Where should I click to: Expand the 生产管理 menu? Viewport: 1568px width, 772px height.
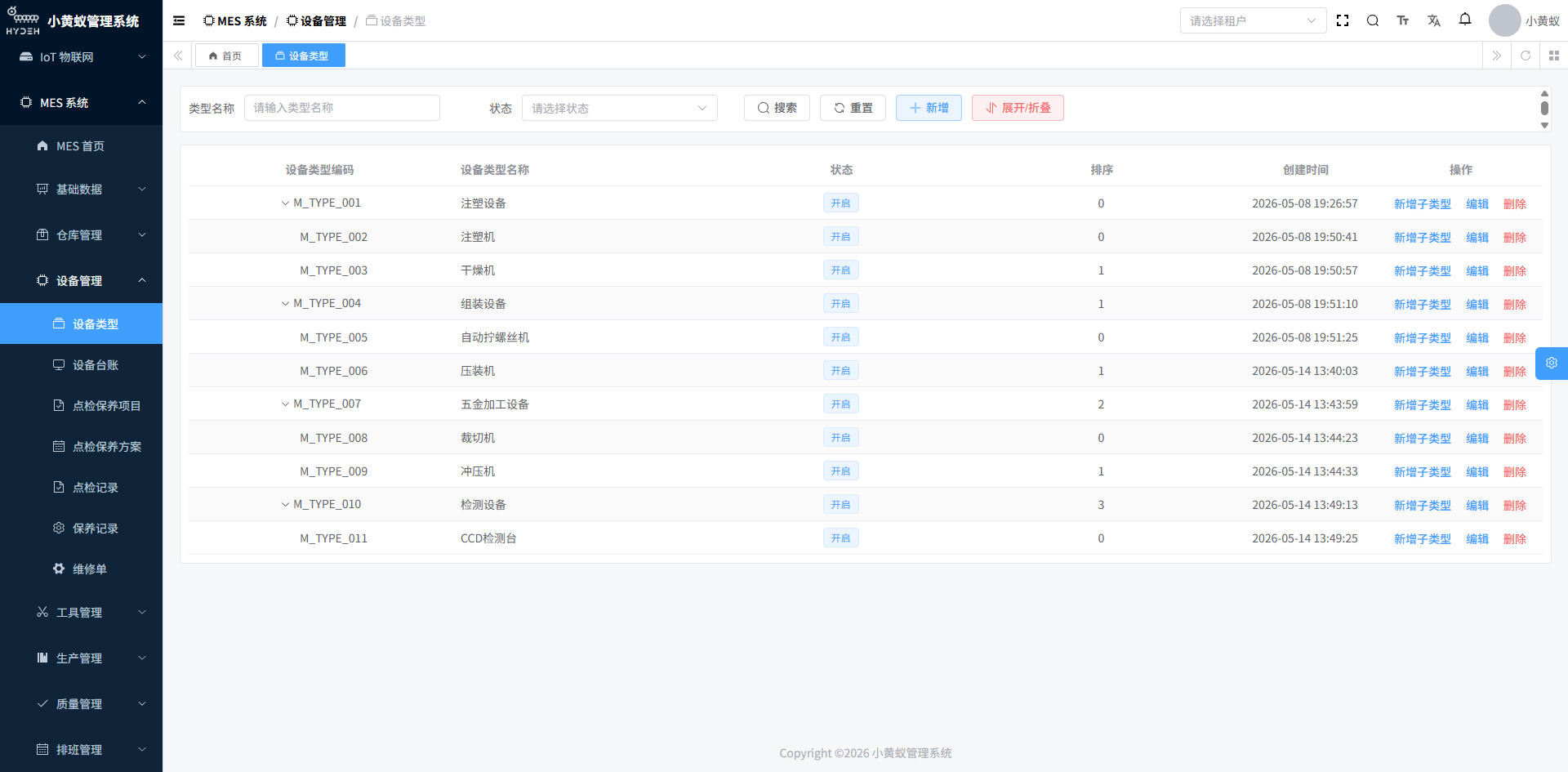82,658
